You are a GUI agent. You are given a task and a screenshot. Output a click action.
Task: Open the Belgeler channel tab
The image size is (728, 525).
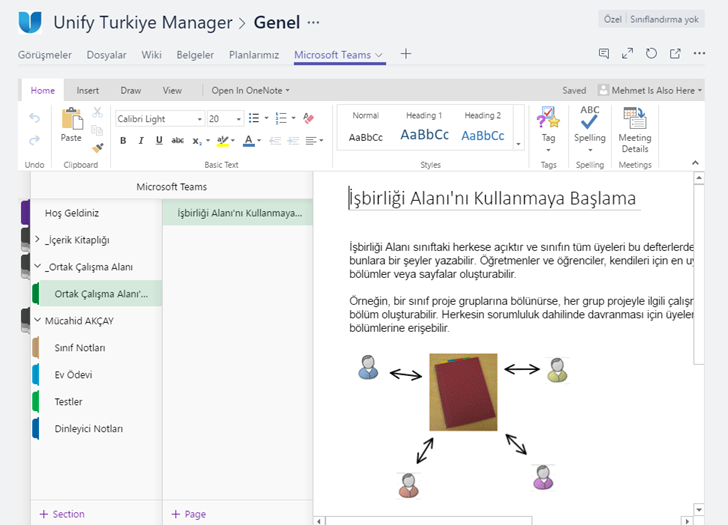click(x=195, y=55)
